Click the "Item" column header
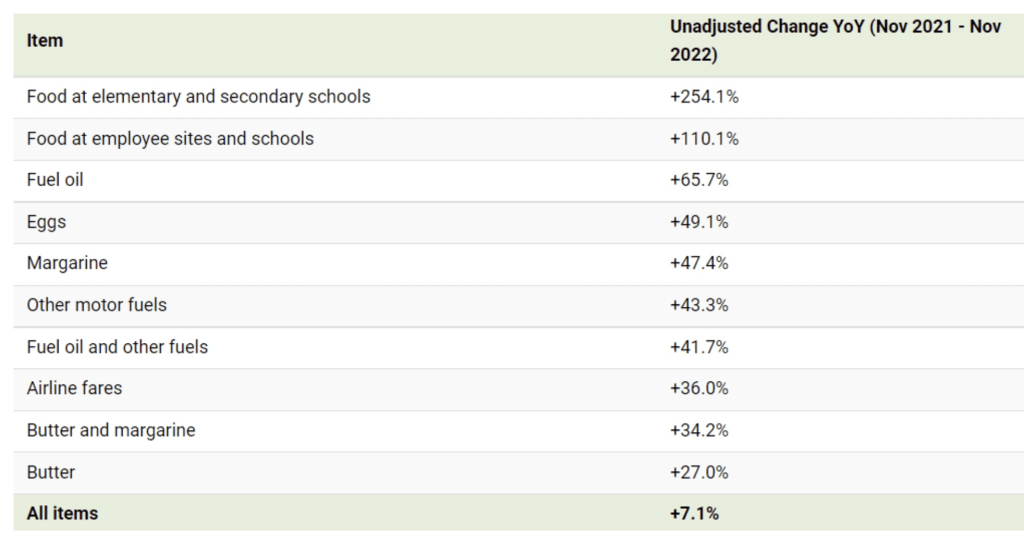The image size is (1024, 541). point(45,41)
